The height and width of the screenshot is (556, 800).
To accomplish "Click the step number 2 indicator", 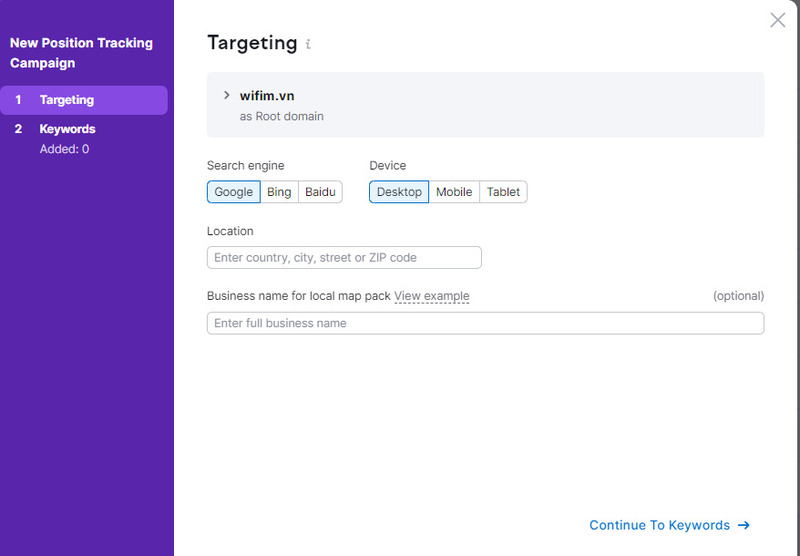I will coord(18,129).
